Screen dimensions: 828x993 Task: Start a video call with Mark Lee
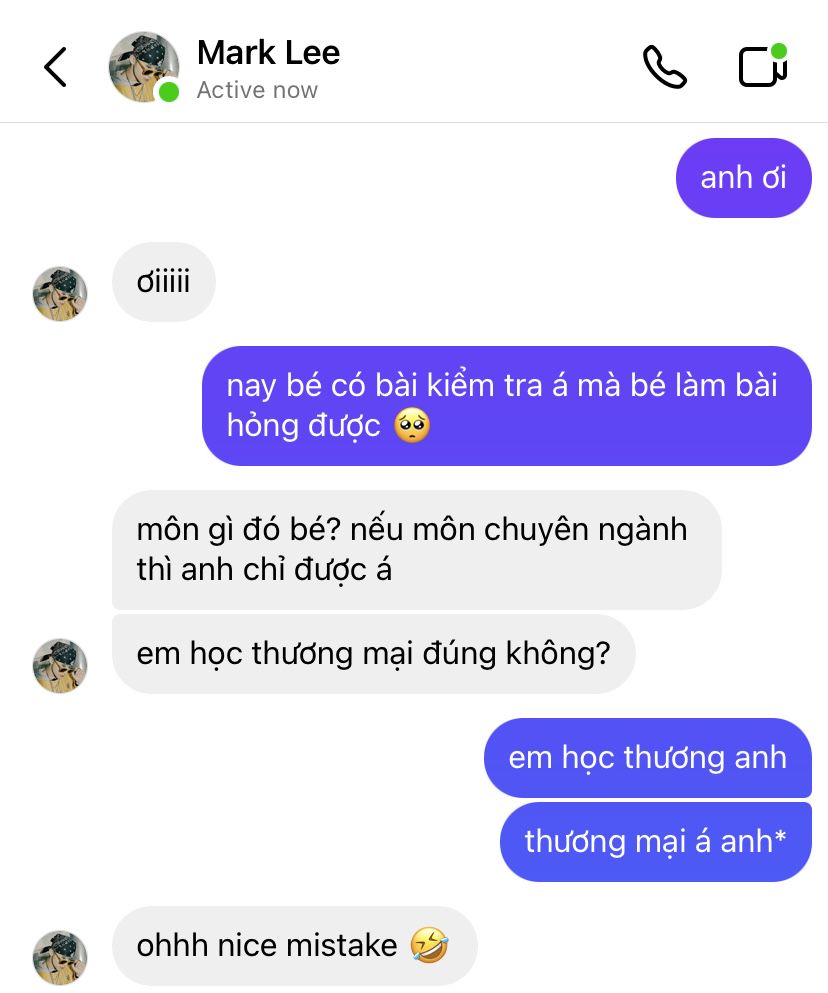763,65
